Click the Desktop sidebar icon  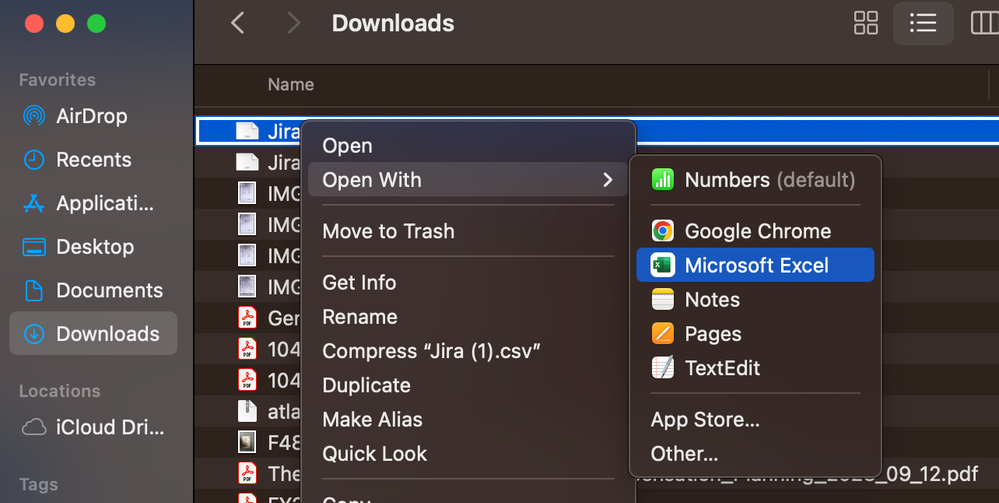click(34, 247)
